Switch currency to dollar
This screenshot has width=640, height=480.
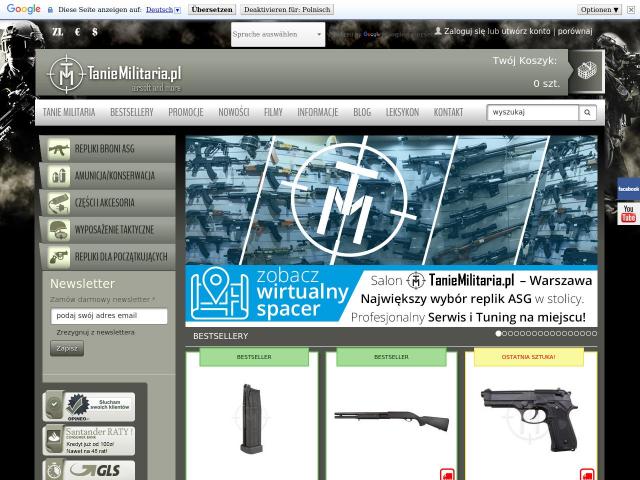[x=95, y=31]
